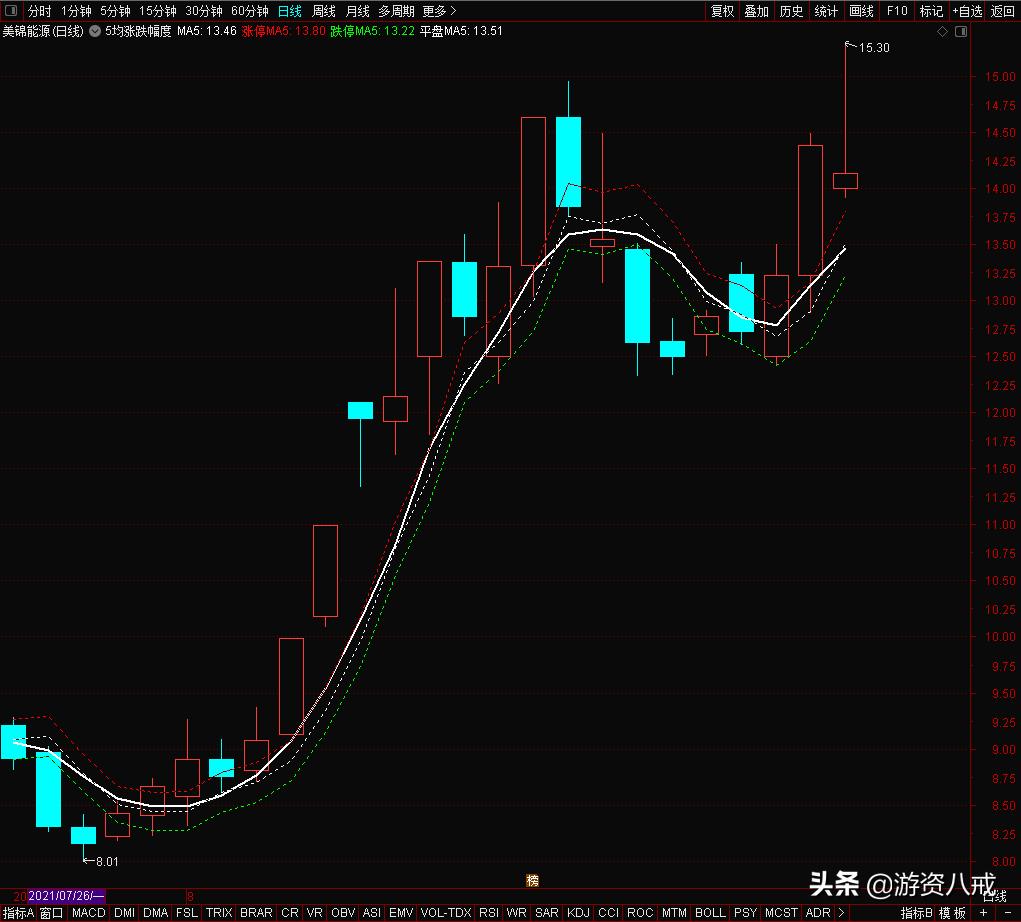The width and height of the screenshot is (1021, 922).
Task: Select the ROC indicator tab
Action: (640, 913)
